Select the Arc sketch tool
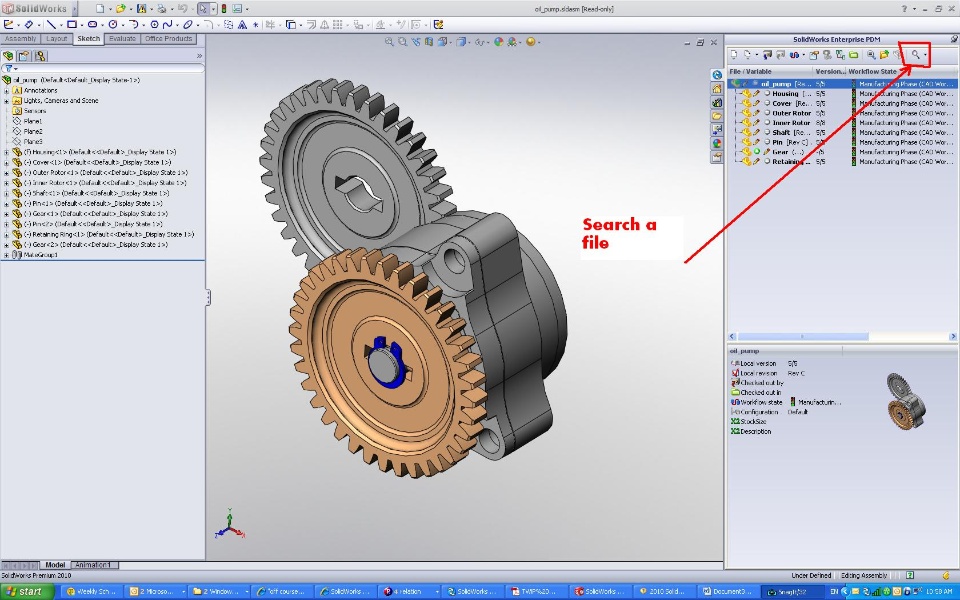The image size is (960, 600). click(133, 24)
